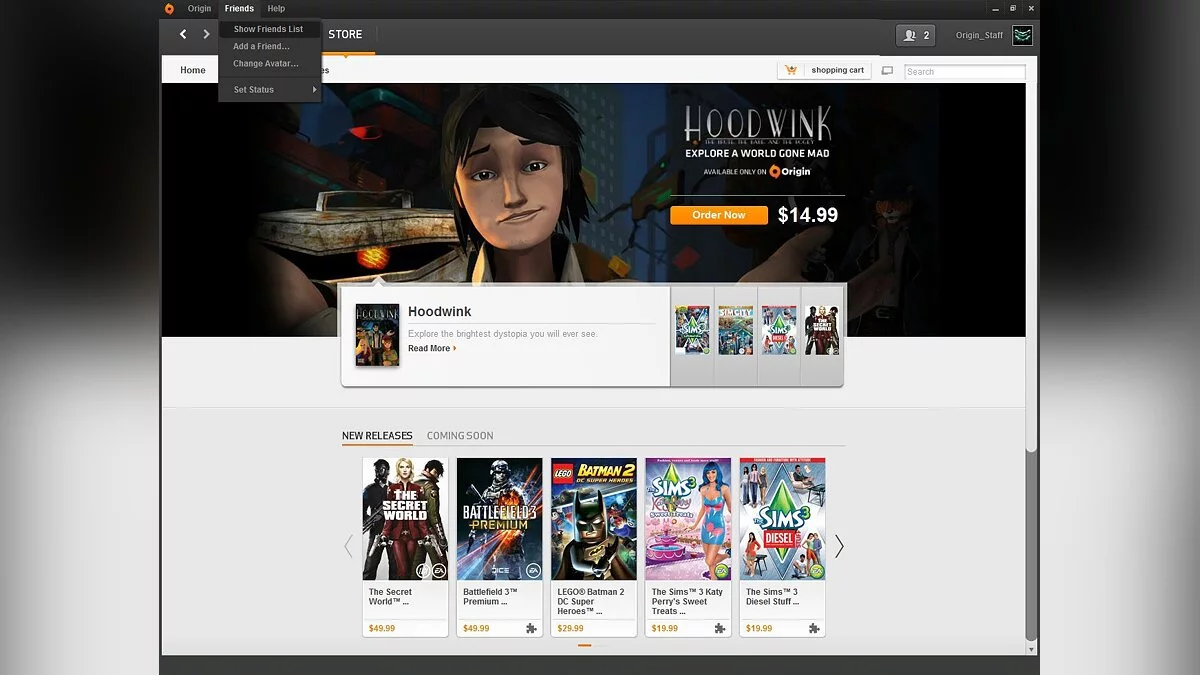This screenshot has height=675, width=1200.
Task: Open the Sims 3 Katy Perry cover art
Action: point(688,519)
